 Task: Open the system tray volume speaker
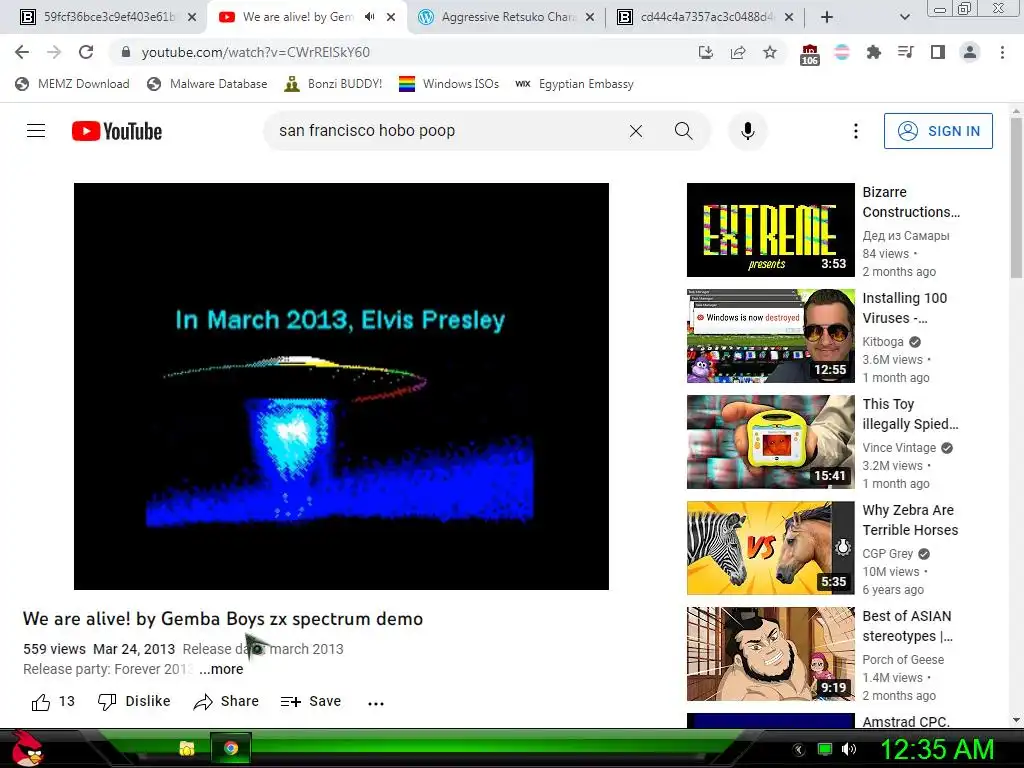coord(848,749)
